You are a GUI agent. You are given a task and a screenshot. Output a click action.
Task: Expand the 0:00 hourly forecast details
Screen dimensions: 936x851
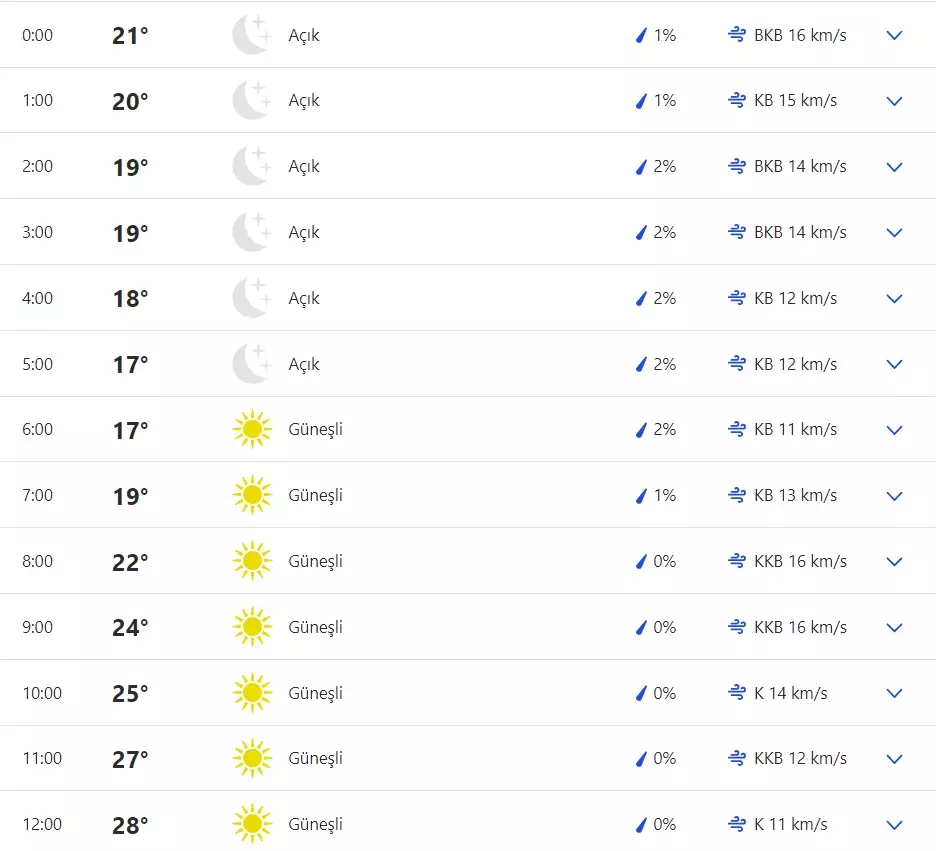pyautogui.click(x=894, y=35)
